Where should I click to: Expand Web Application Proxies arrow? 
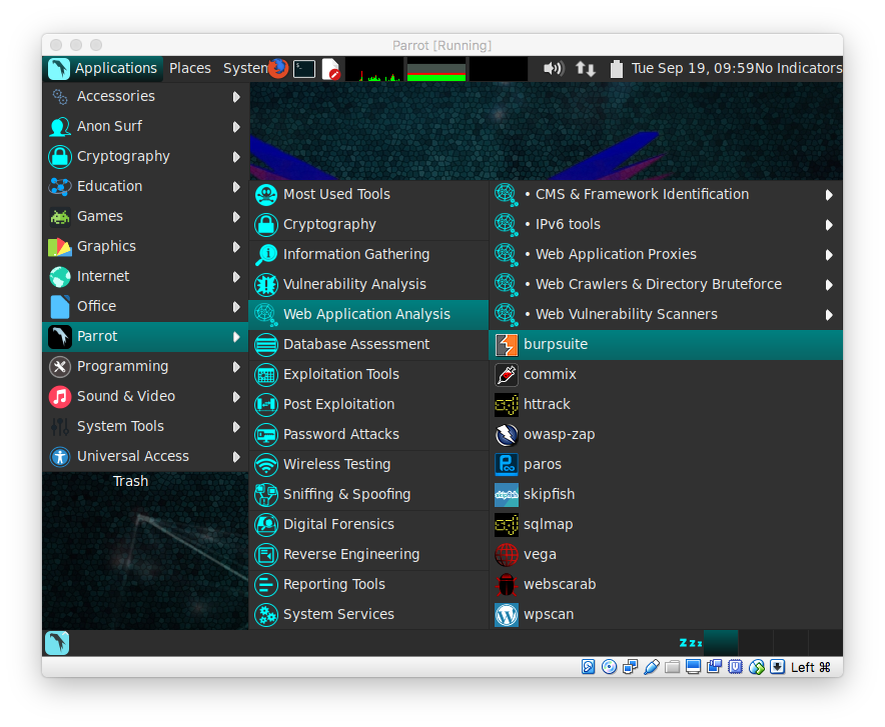click(x=829, y=255)
